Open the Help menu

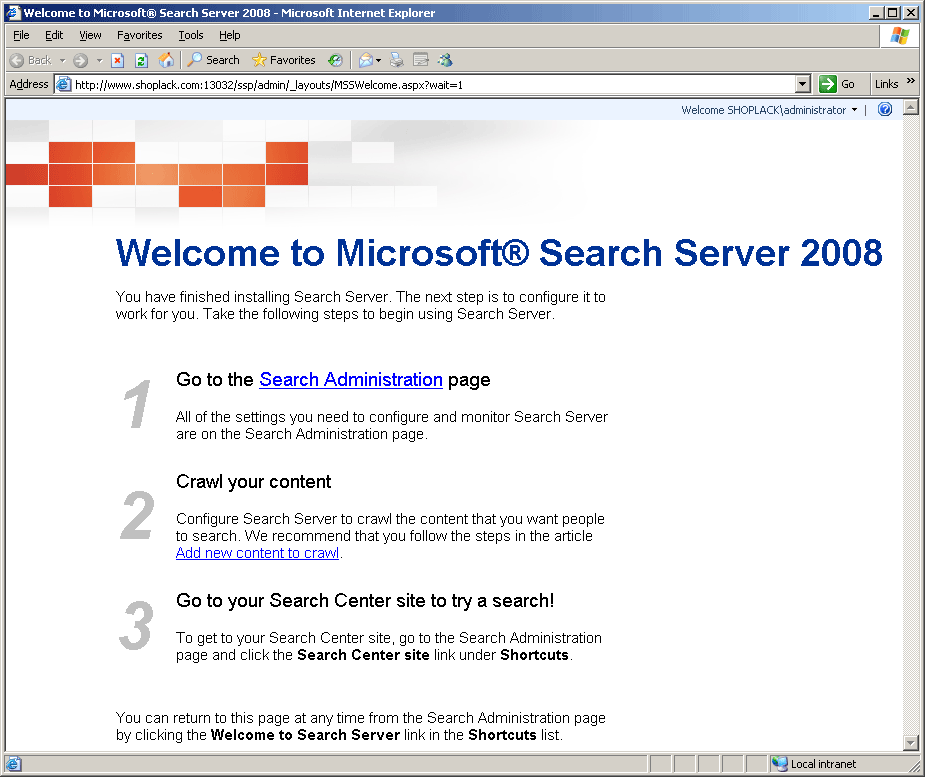229,35
